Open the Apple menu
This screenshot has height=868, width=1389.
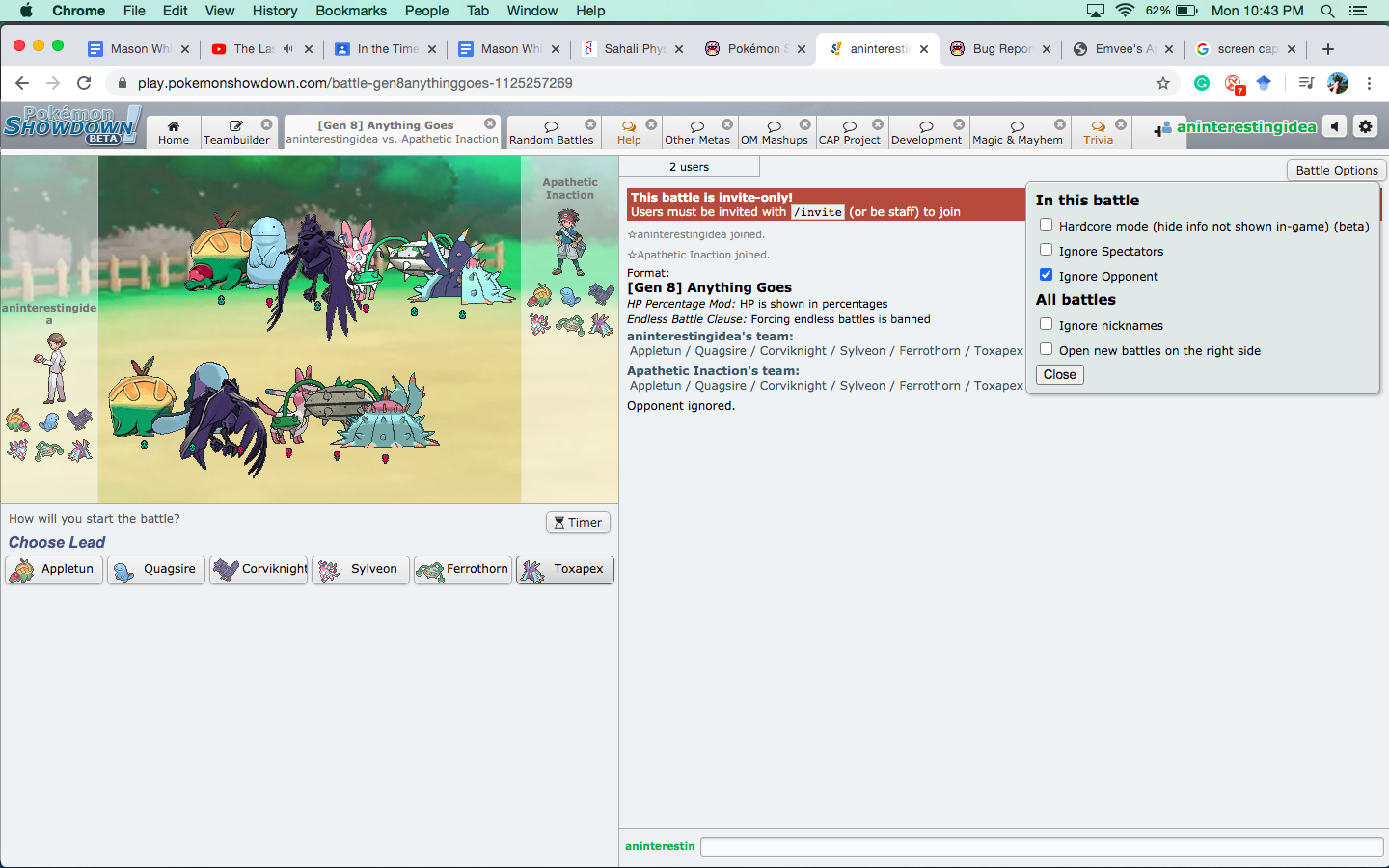tap(26, 11)
